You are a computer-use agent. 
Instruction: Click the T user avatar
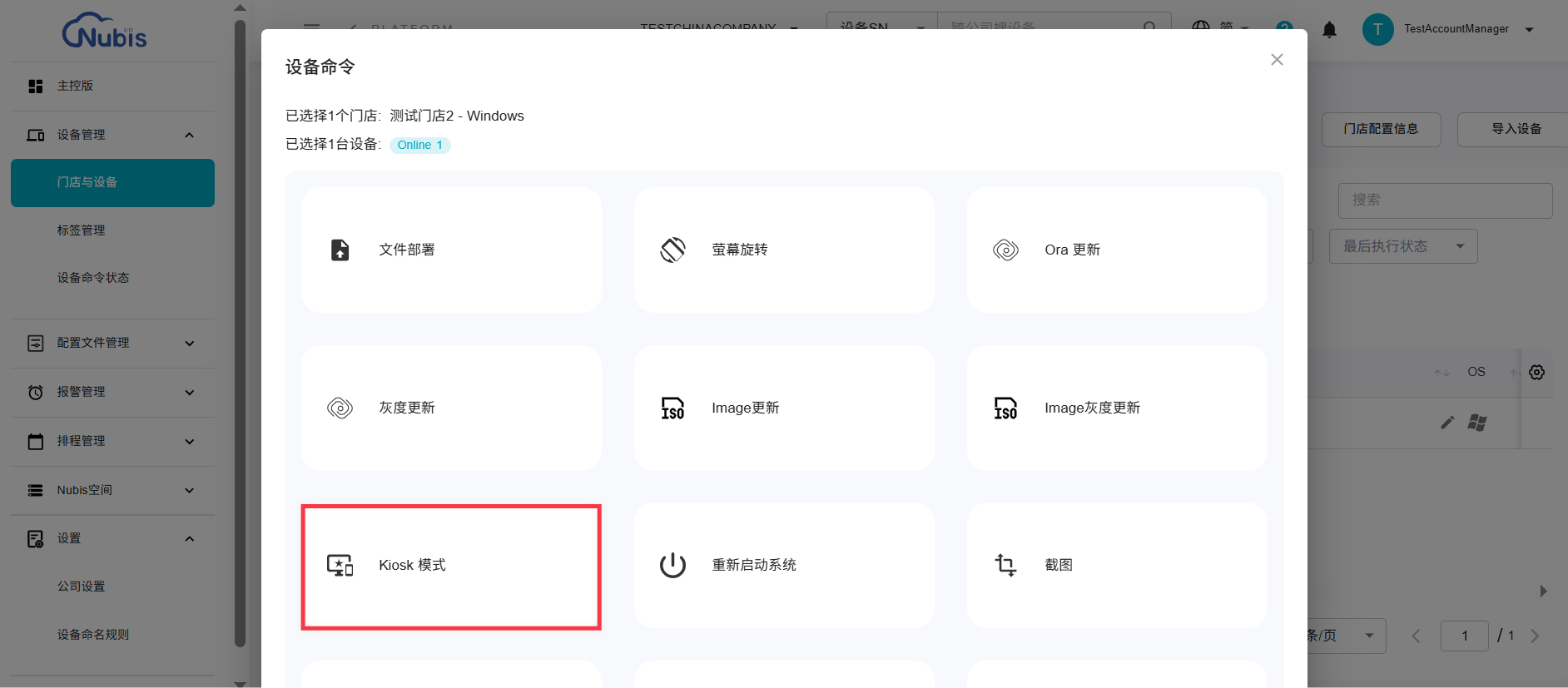[1377, 29]
